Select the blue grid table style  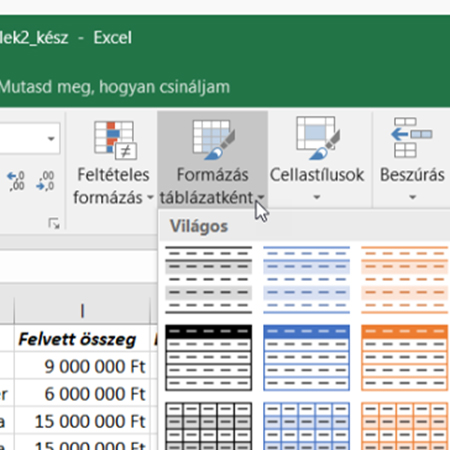307,426
